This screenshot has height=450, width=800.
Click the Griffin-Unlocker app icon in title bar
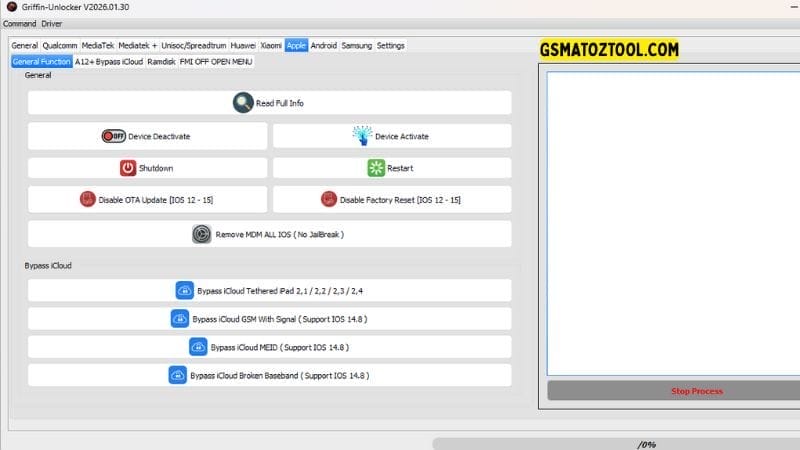(x=11, y=7)
